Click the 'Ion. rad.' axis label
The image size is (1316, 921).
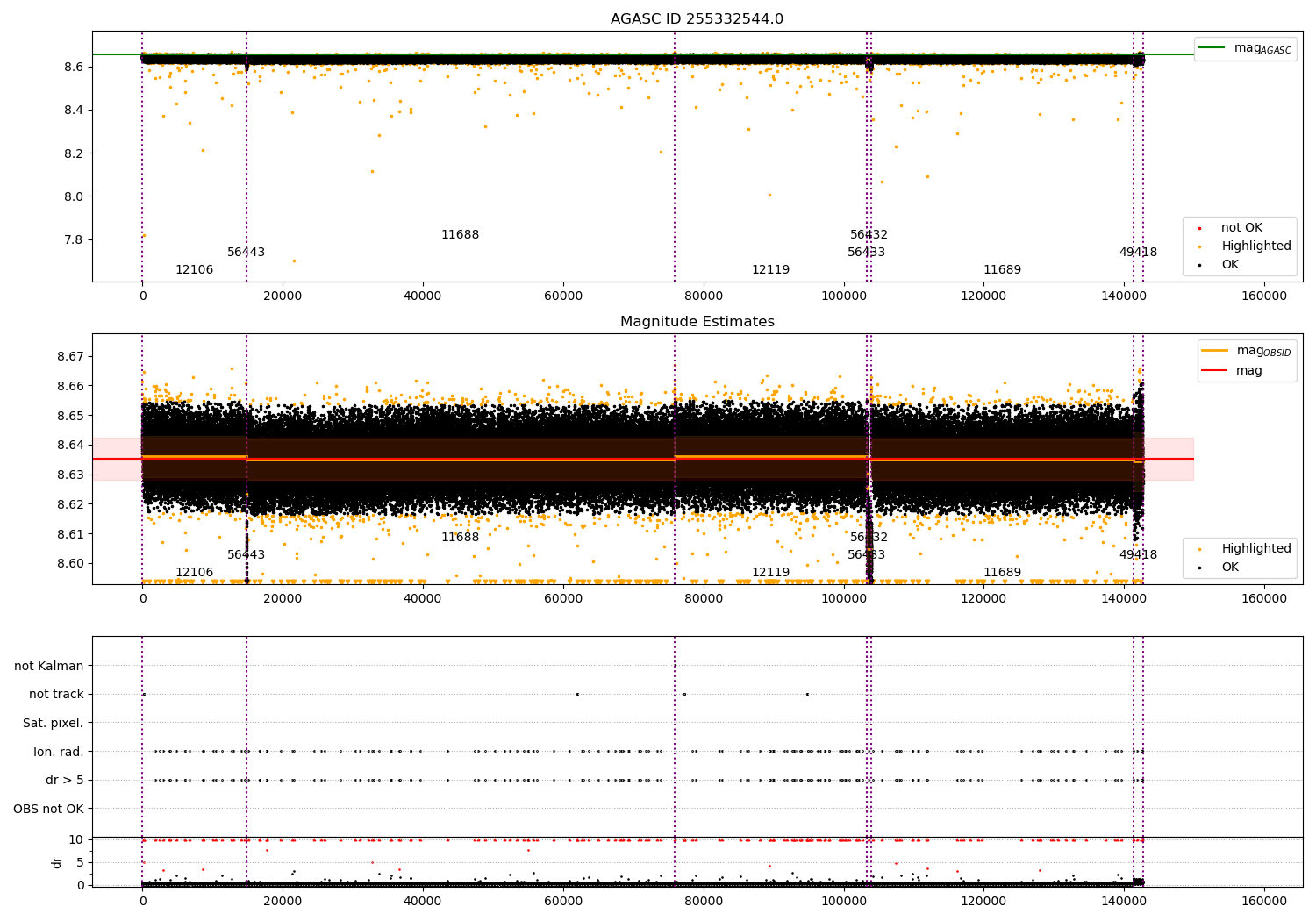[x=59, y=752]
